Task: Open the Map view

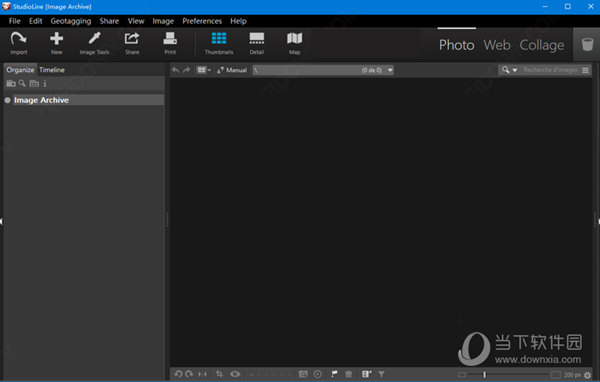Action: (294, 43)
